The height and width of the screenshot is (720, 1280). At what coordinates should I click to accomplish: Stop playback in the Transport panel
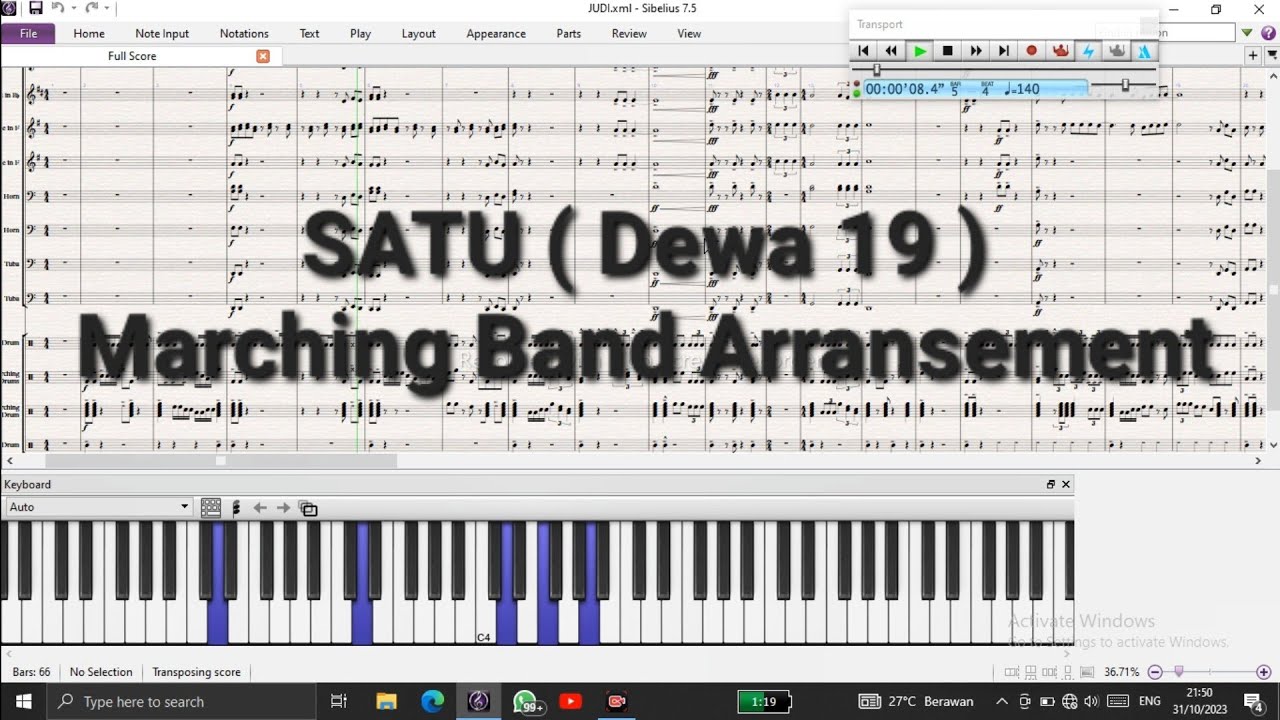[x=948, y=51]
